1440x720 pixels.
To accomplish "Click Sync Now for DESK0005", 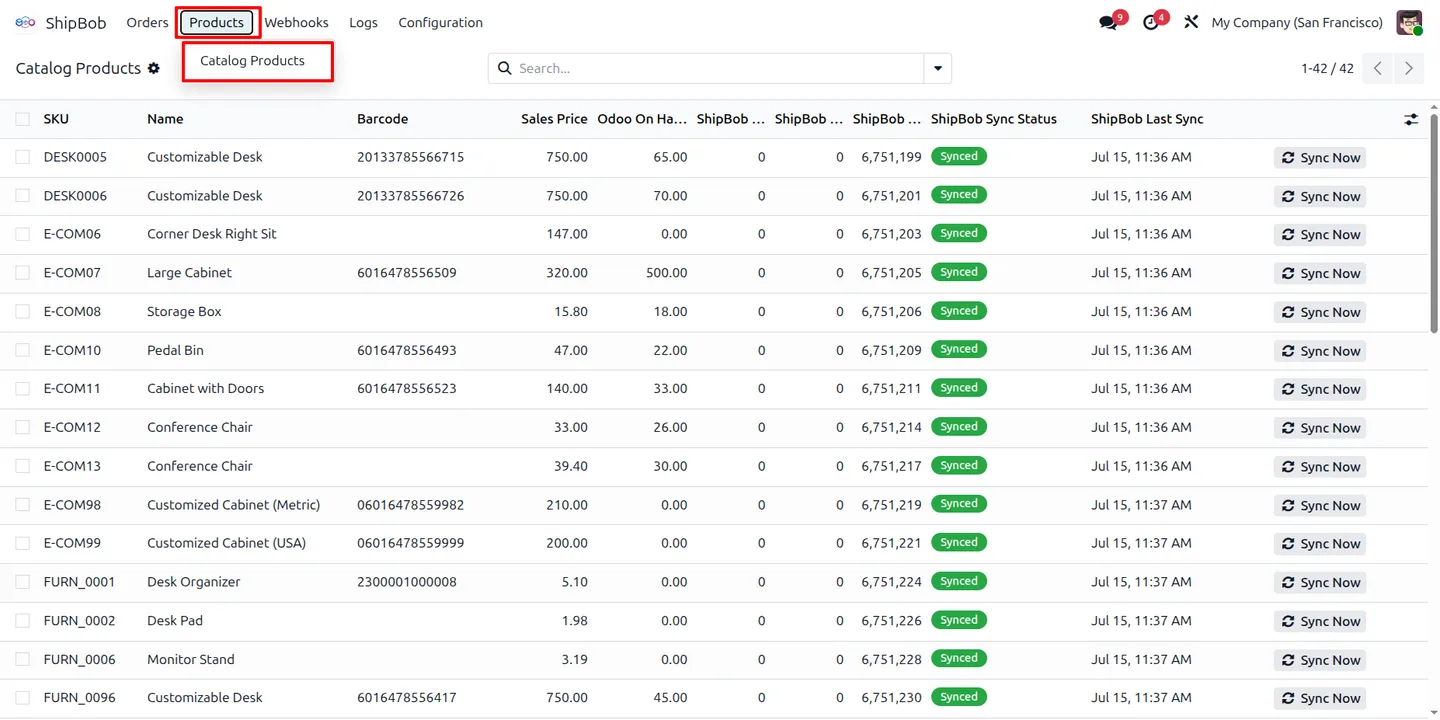I will 1320,158.
